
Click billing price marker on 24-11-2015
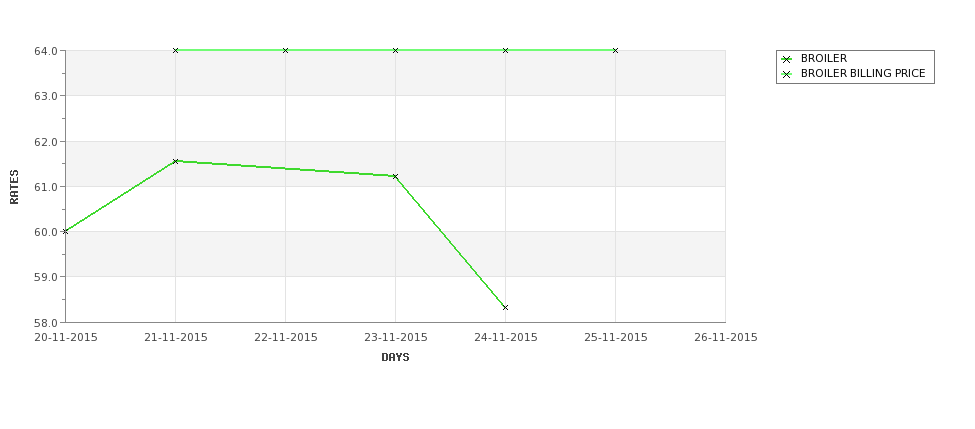tap(506, 50)
